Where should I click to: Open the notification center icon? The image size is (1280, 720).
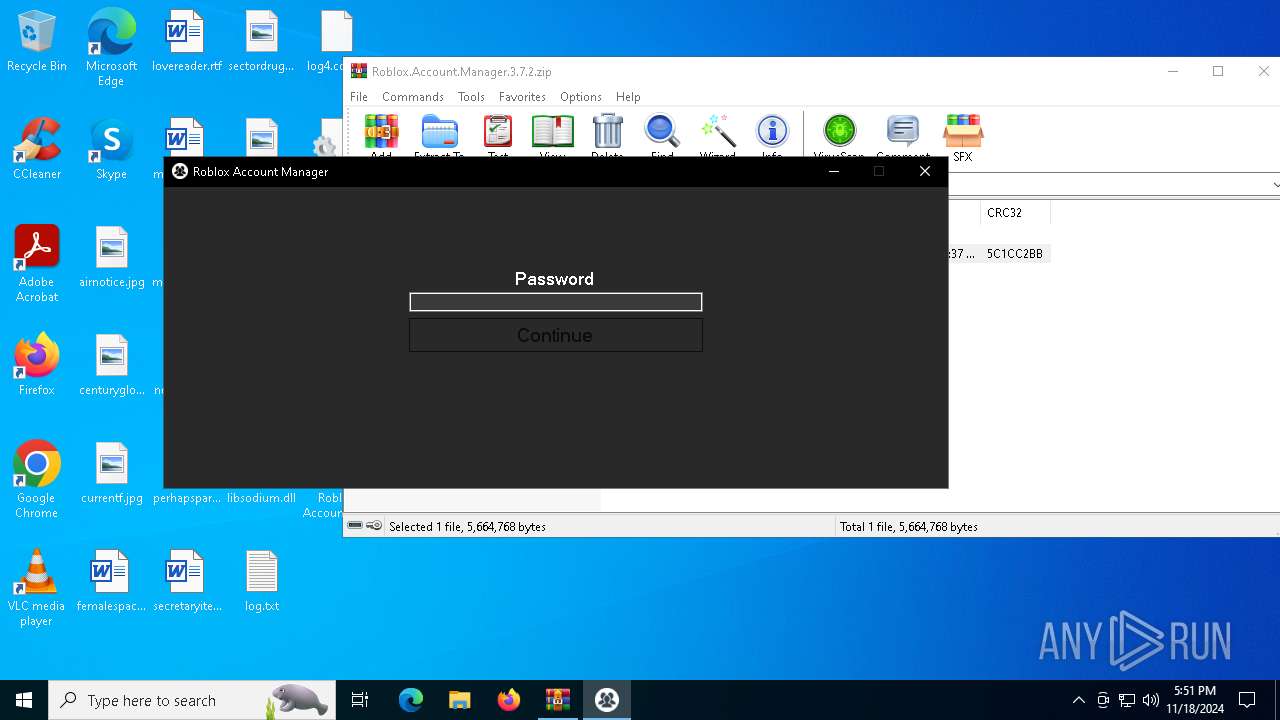[1247, 700]
